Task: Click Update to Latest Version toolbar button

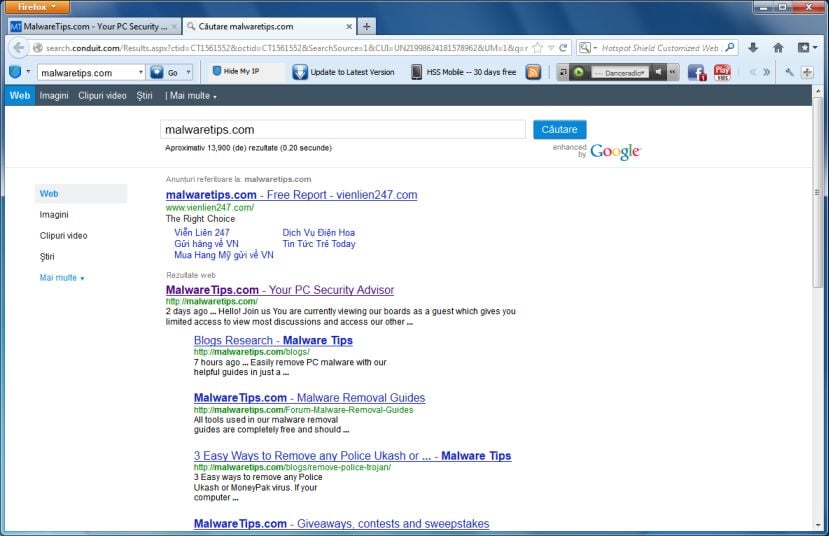Action: [344, 72]
